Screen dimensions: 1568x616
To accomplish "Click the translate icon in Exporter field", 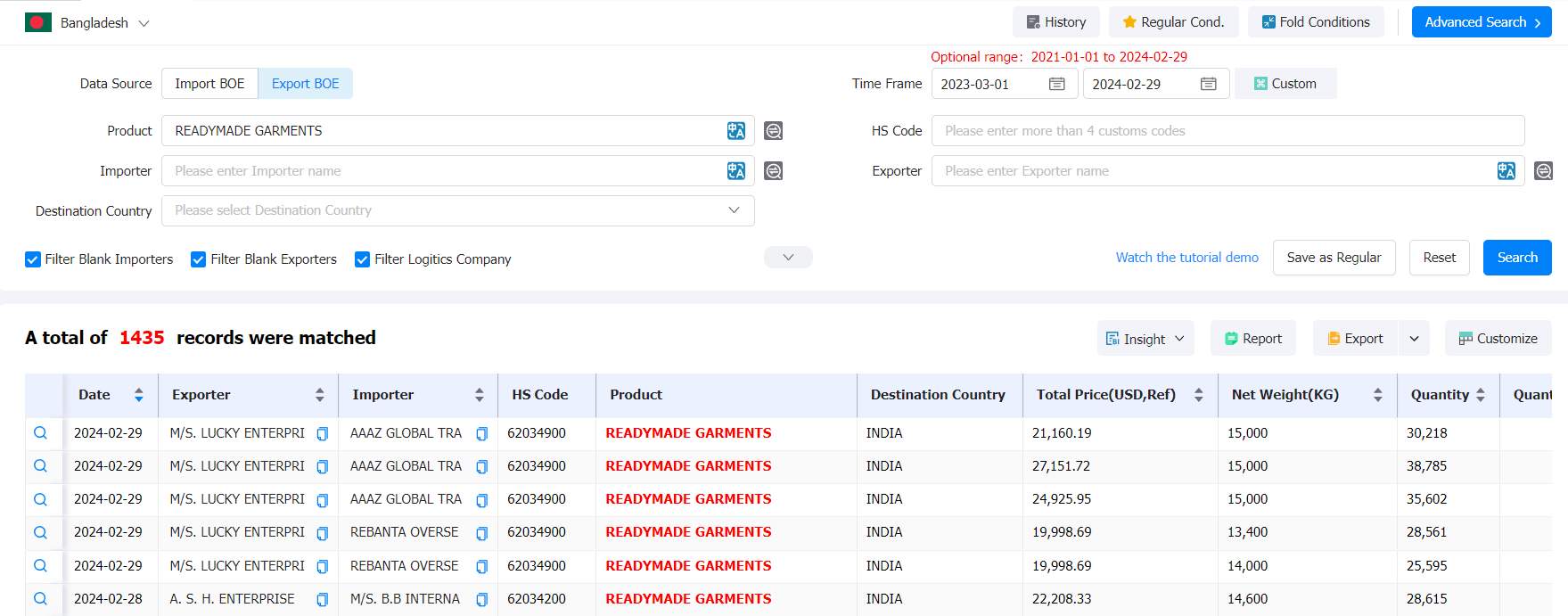I will tap(1506, 171).
